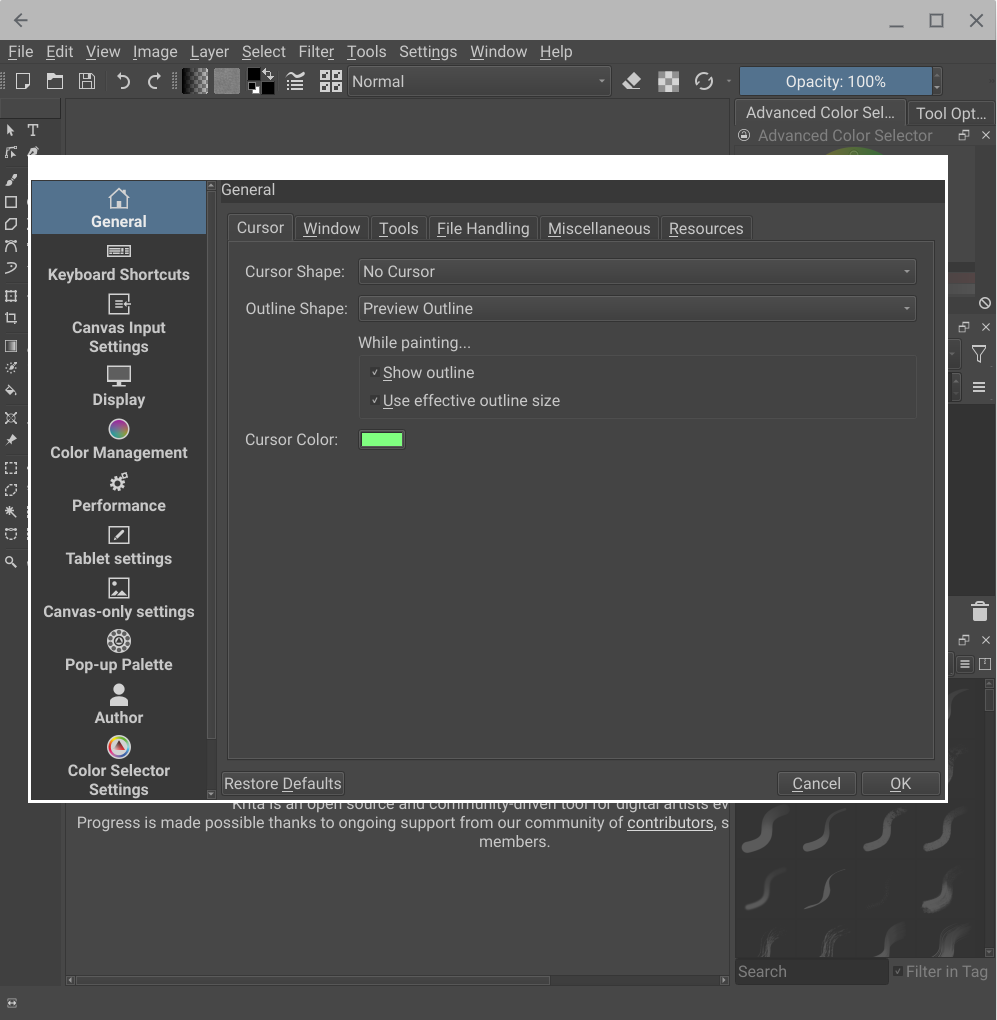This screenshot has height=1020, width=997.
Task: Disable the Show outline checkbox
Action: pos(375,373)
